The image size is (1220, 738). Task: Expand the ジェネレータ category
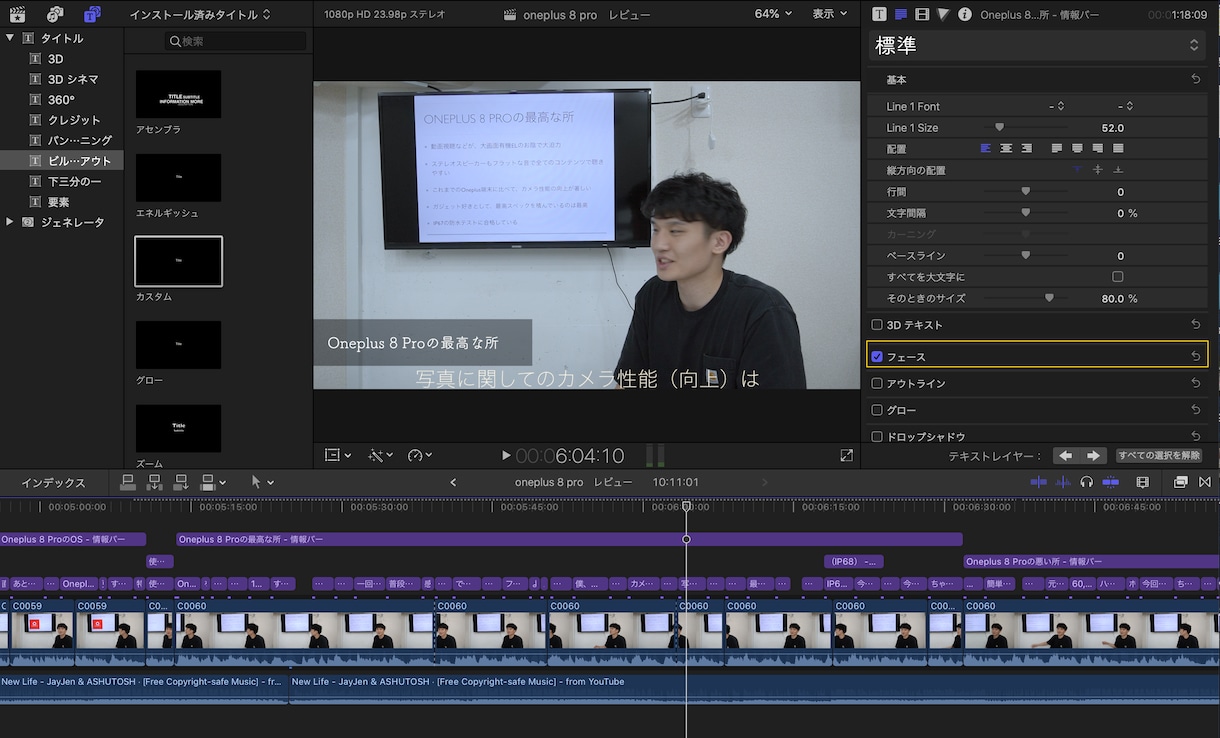point(10,222)
